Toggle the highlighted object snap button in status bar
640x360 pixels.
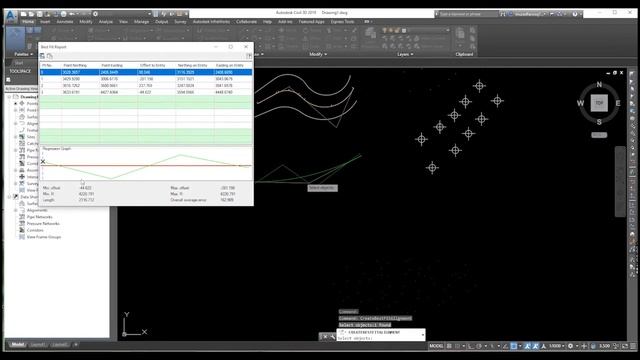coord(513,346)
